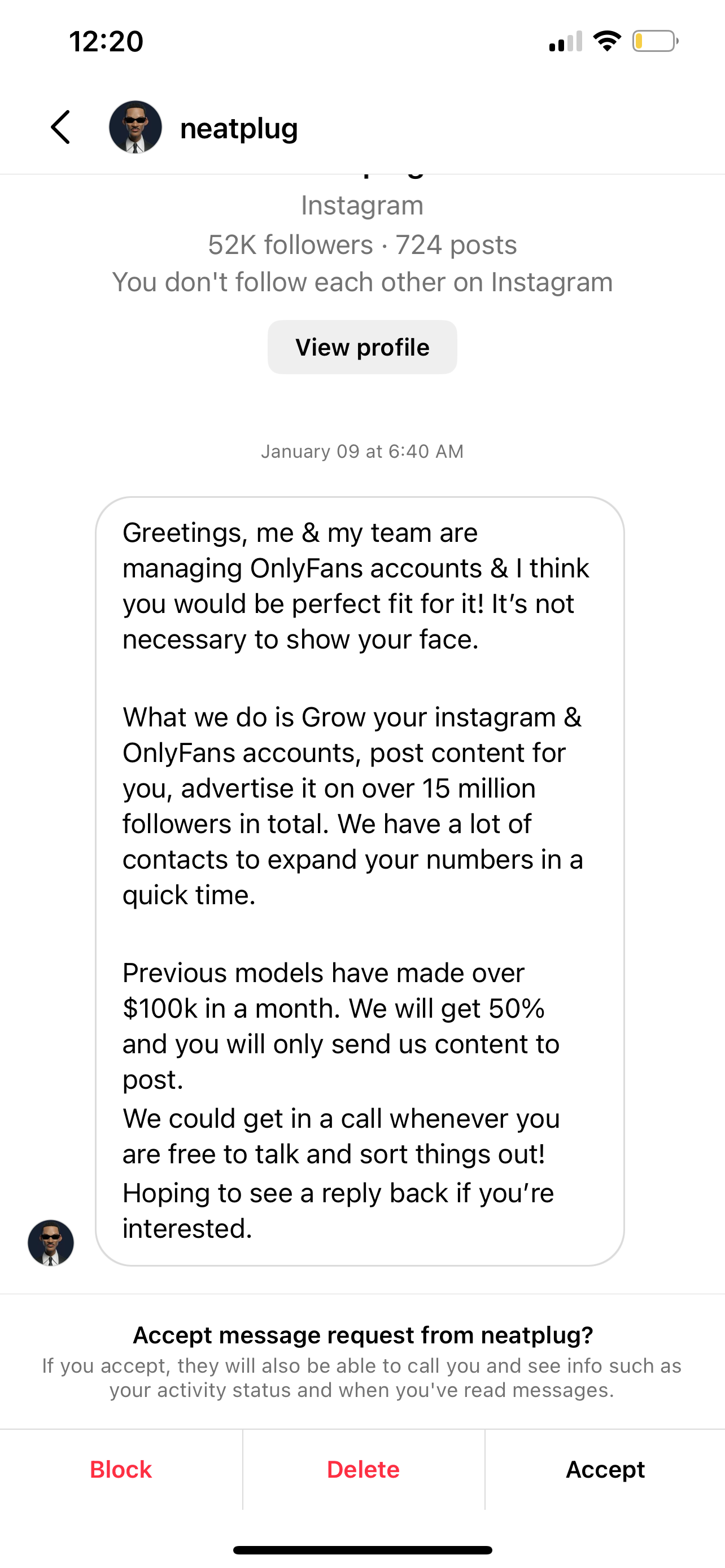Tap the Wi-Fi icon in status bar
The height and width of the screenshot is (1568, 725).
(607, 41)
